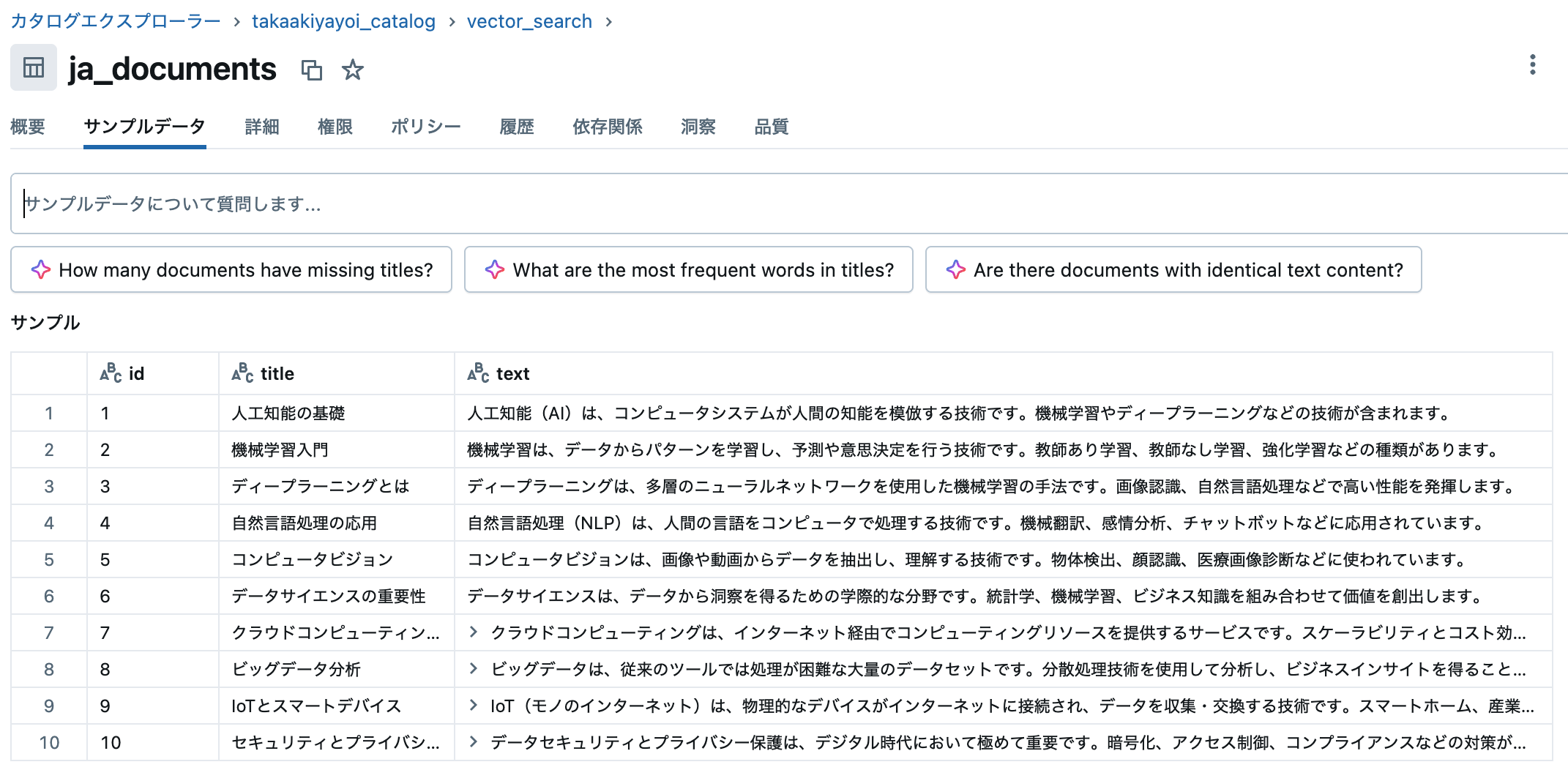This screenshot has width=1568, height=770.
Task: Click the ABC string type icon on the title column
Action: 242,373
